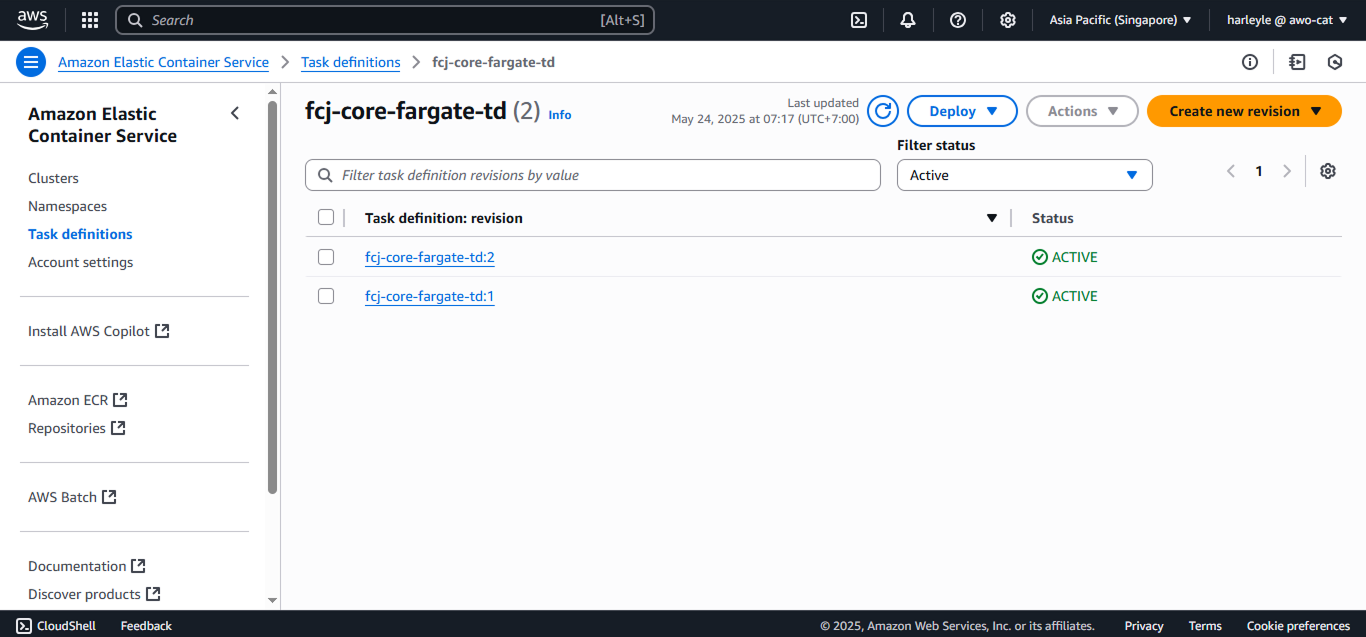Check the fcj-core-fargate-td:2 row checkbox
1366x637 pixels.
coord(326,257)
